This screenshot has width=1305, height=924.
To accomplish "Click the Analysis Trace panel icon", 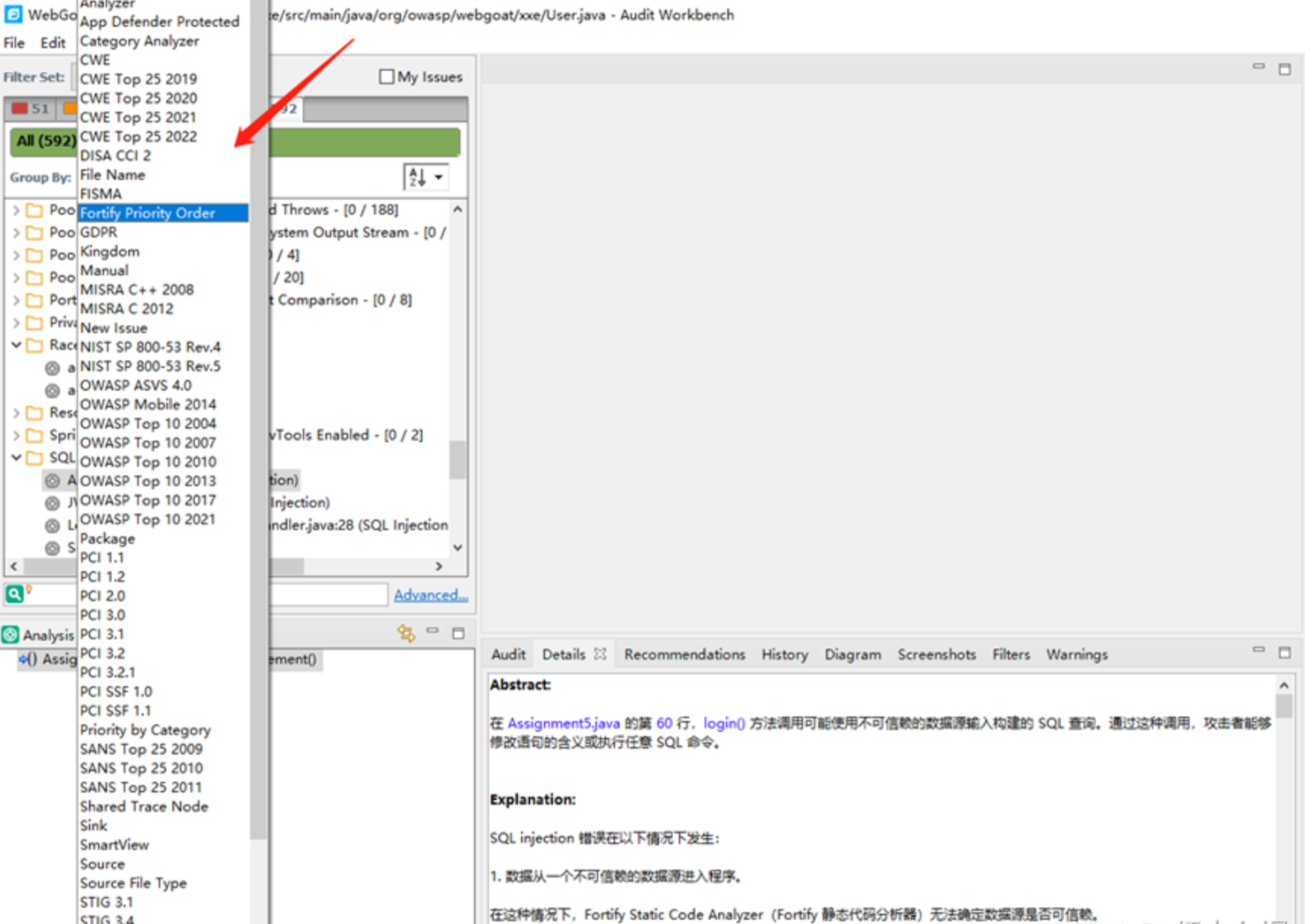I will click(x=11, y=634).
